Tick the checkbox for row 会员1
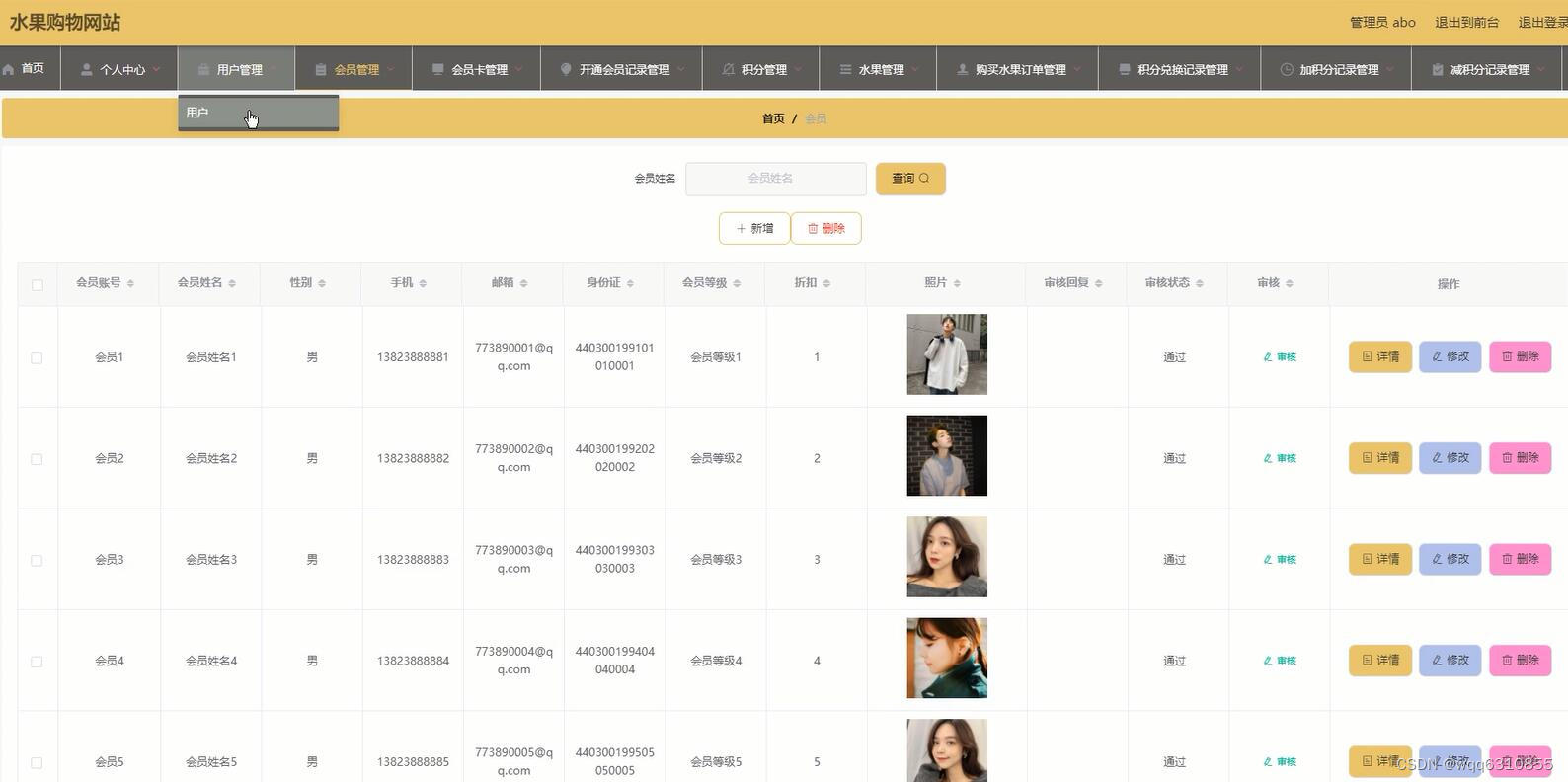This screenshot has height=782, width=1568. (37, 358)
